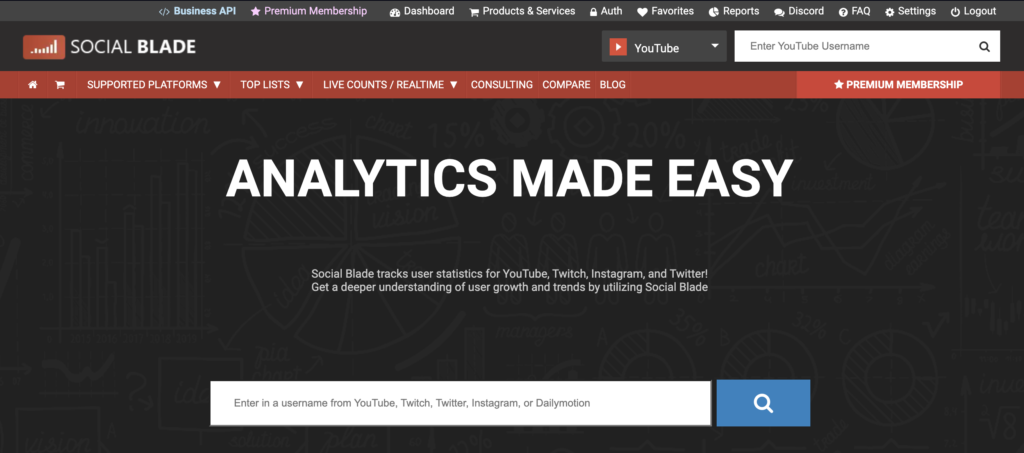The width and height of the screenshot is (1024, 453).
Task: Click the Supported Platforms down arrow
Action: pos(217,85)
